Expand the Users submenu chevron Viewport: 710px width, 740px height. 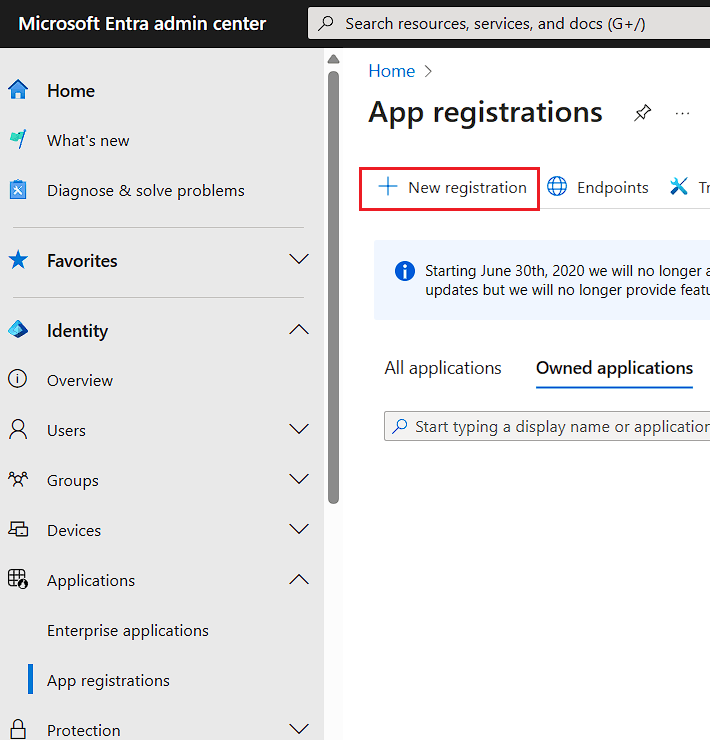click(x=299, y=429)
